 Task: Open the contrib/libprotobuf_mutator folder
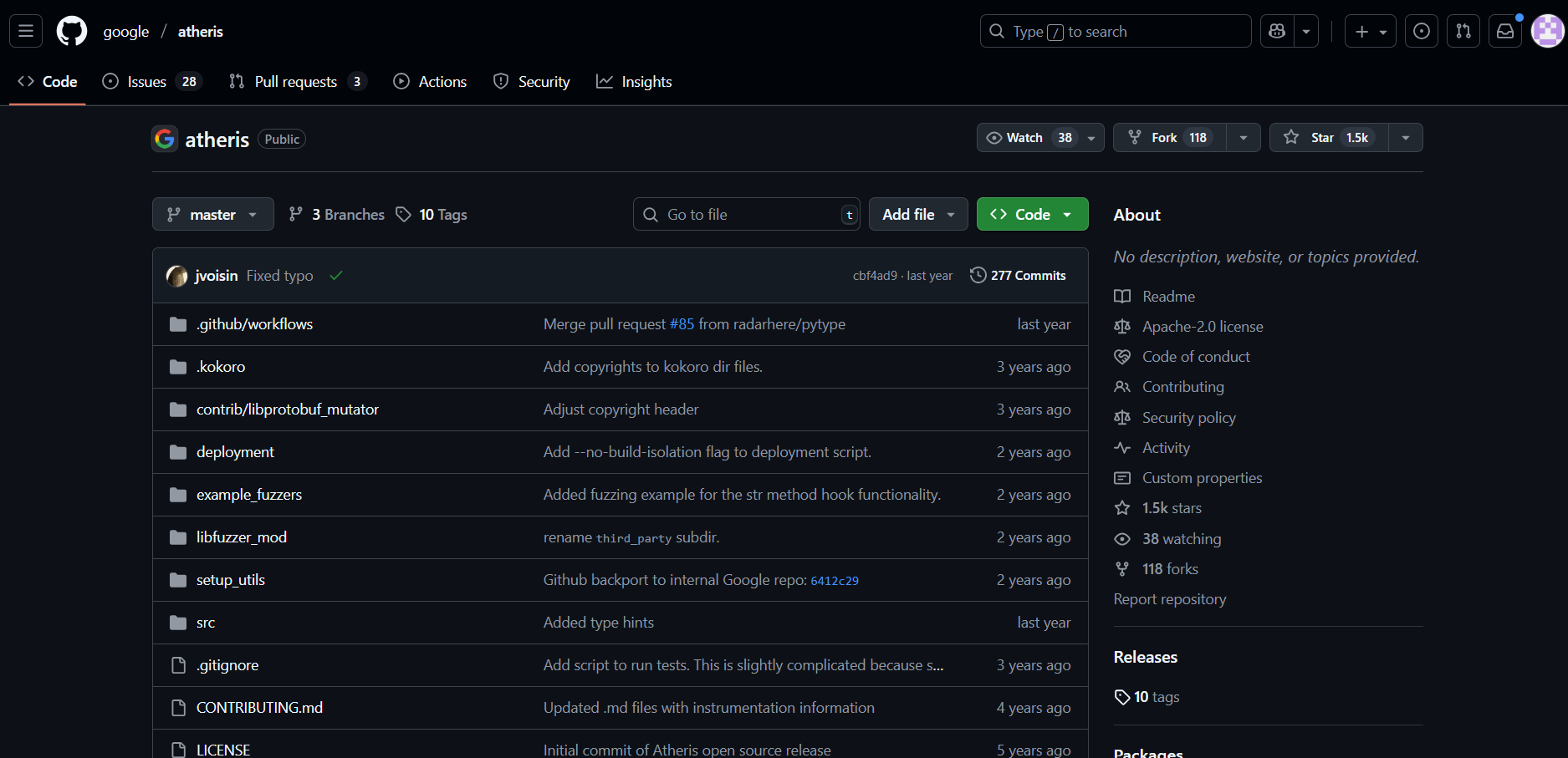point(288,410)
